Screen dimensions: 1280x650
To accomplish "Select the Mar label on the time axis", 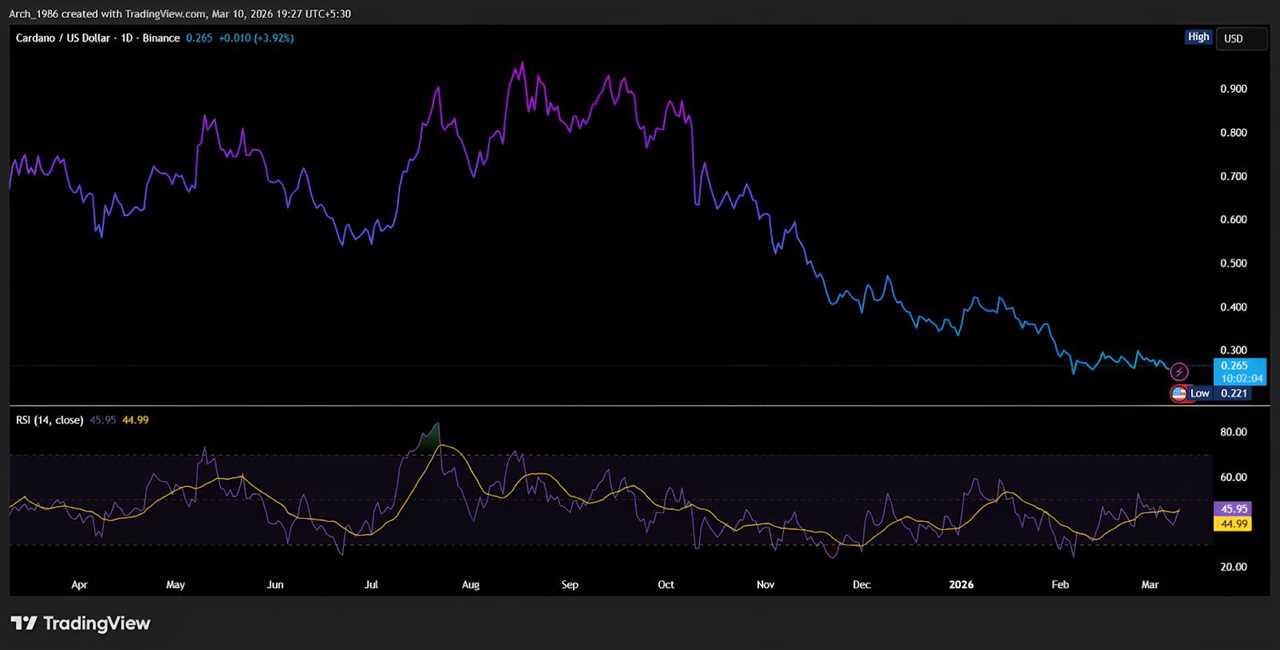I will tap(1149, 585).
